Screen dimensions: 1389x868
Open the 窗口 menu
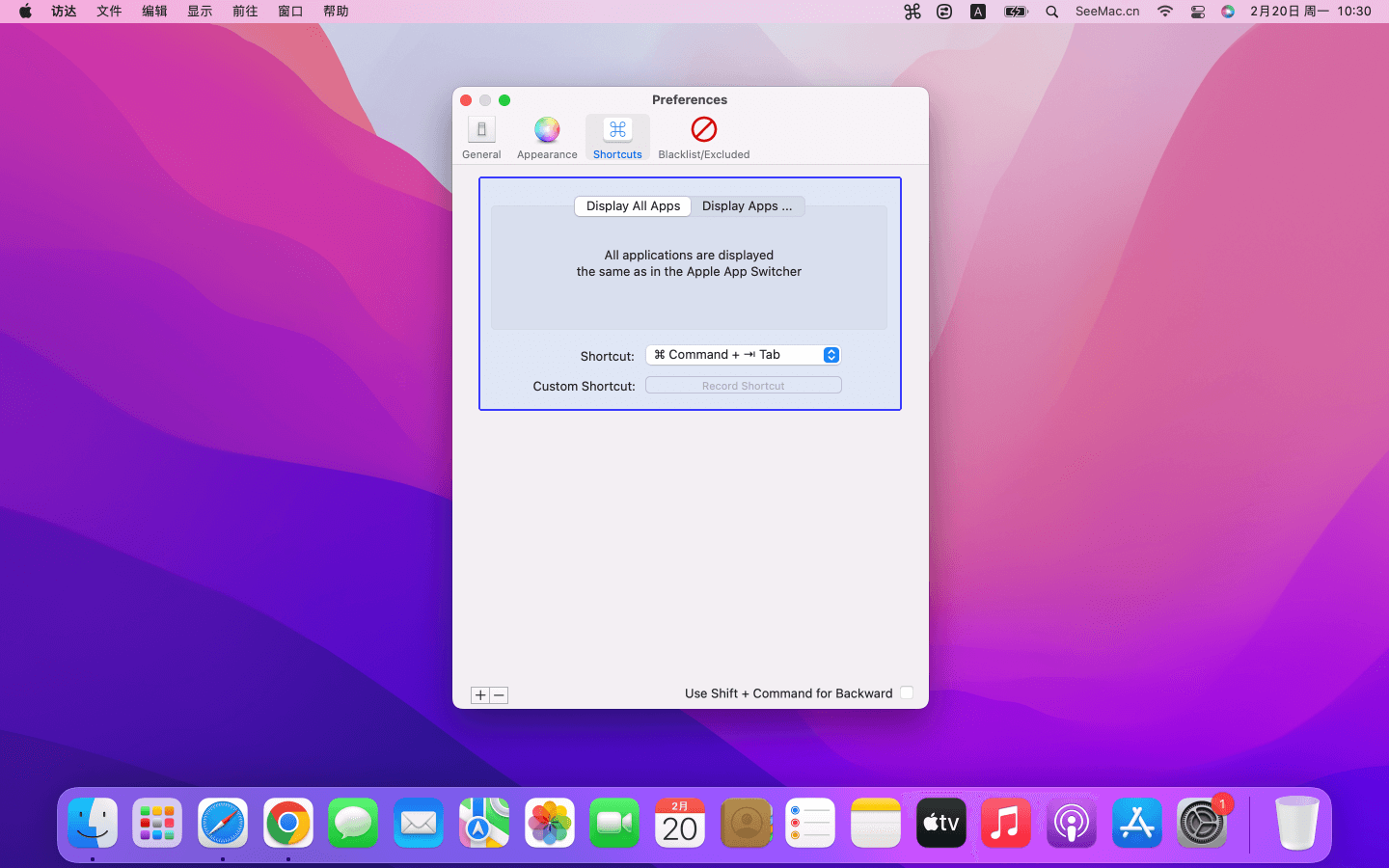[290, 12]
